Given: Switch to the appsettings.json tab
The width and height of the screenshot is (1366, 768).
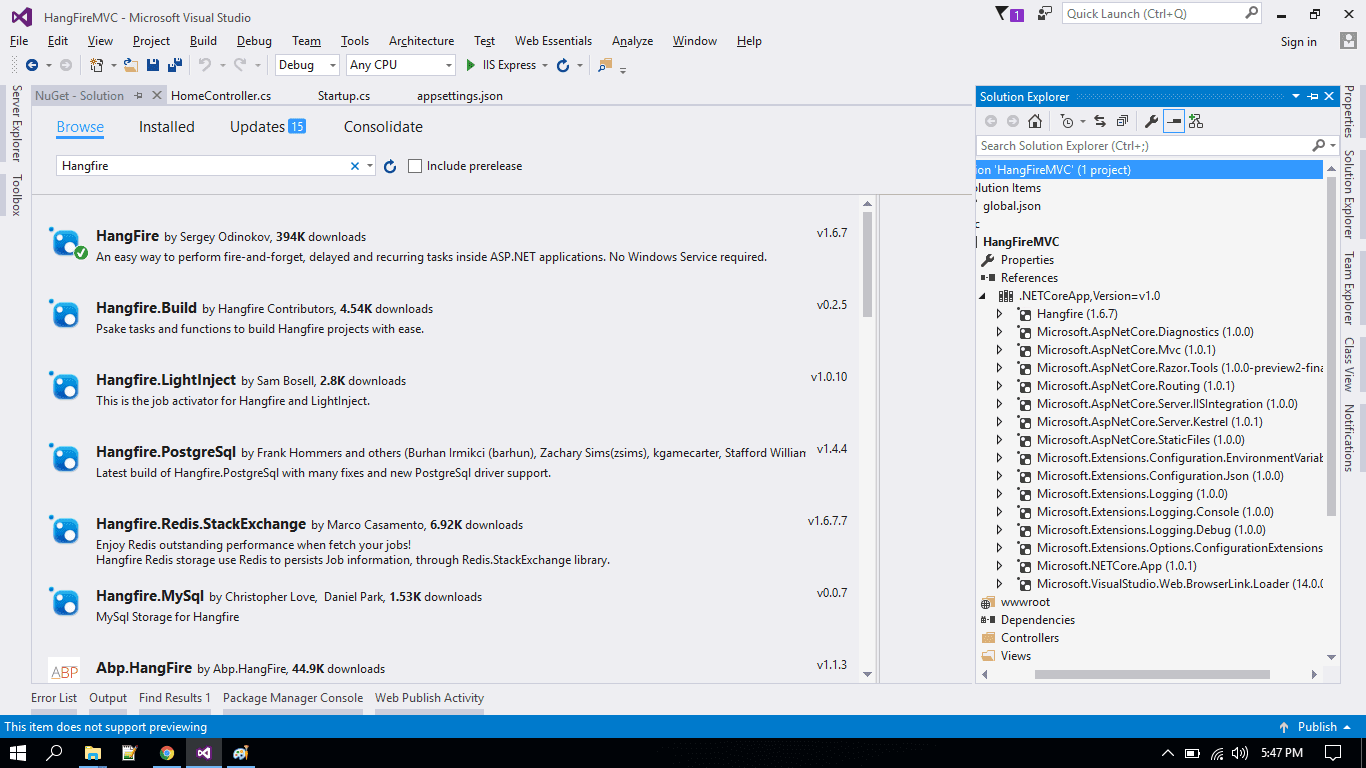Looking at the screenshot, I should (460, 96).
